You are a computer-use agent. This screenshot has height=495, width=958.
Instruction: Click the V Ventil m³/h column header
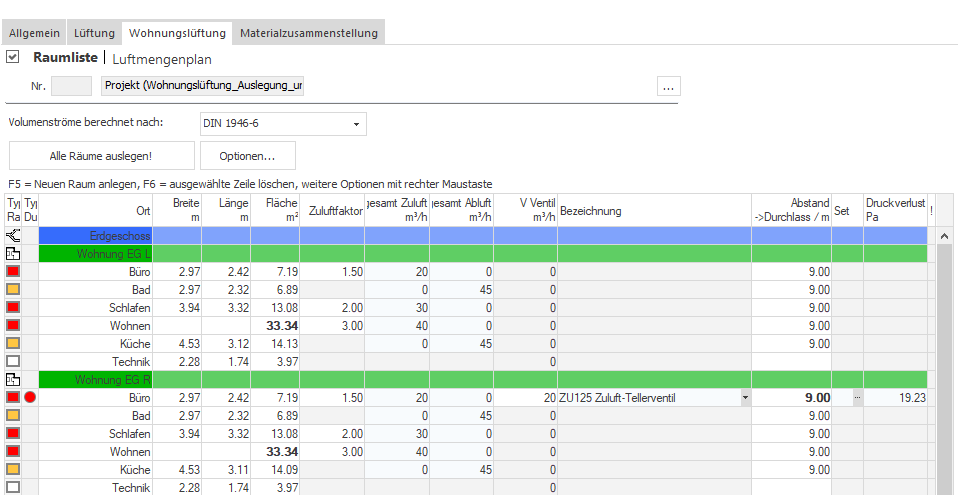pyautogui.click(x=525, y=210)
